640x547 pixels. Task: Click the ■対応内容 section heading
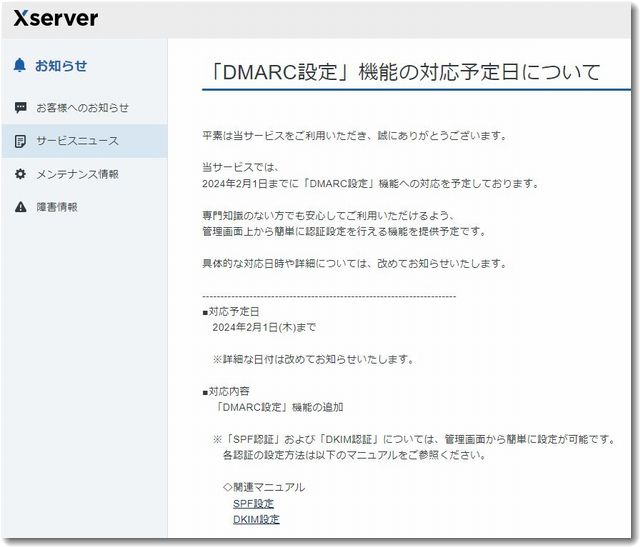(x=231, y=391)
